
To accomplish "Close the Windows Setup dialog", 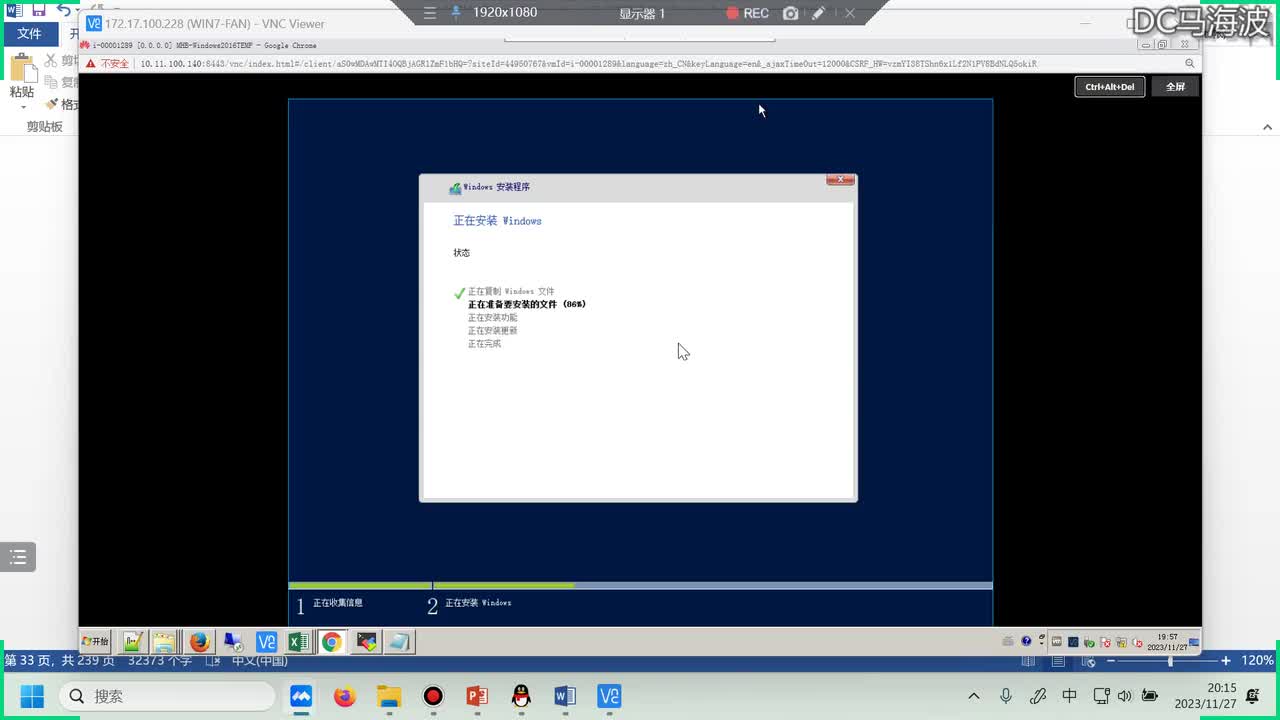I will 840,180.
